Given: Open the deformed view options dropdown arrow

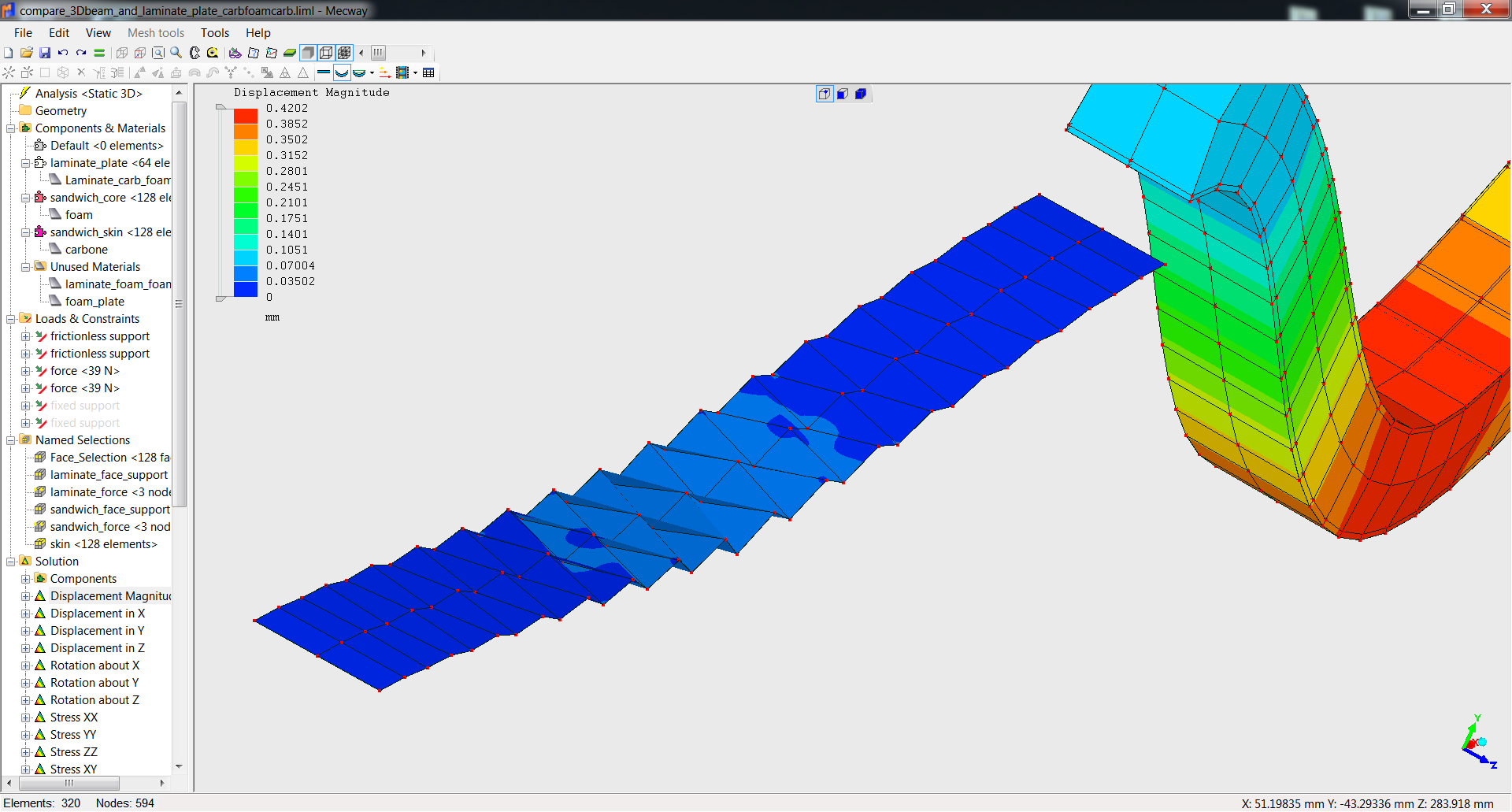Looking at the screenshot, I should (372, 73).
